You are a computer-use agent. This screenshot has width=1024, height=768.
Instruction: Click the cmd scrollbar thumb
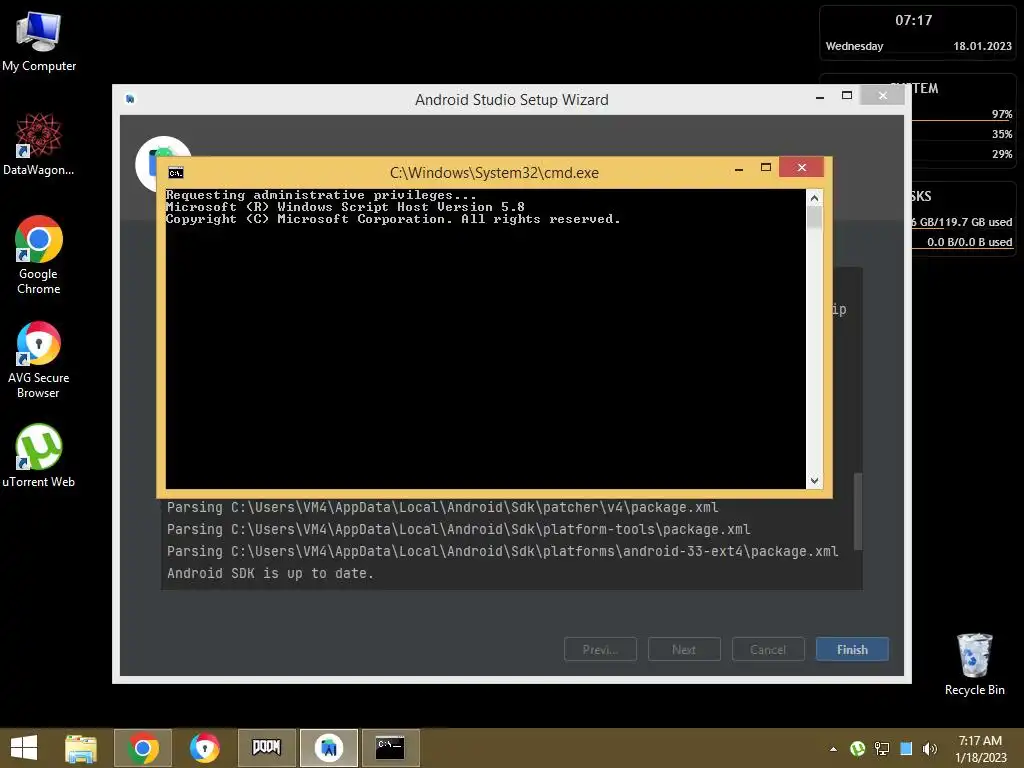[x=814, y=217]
